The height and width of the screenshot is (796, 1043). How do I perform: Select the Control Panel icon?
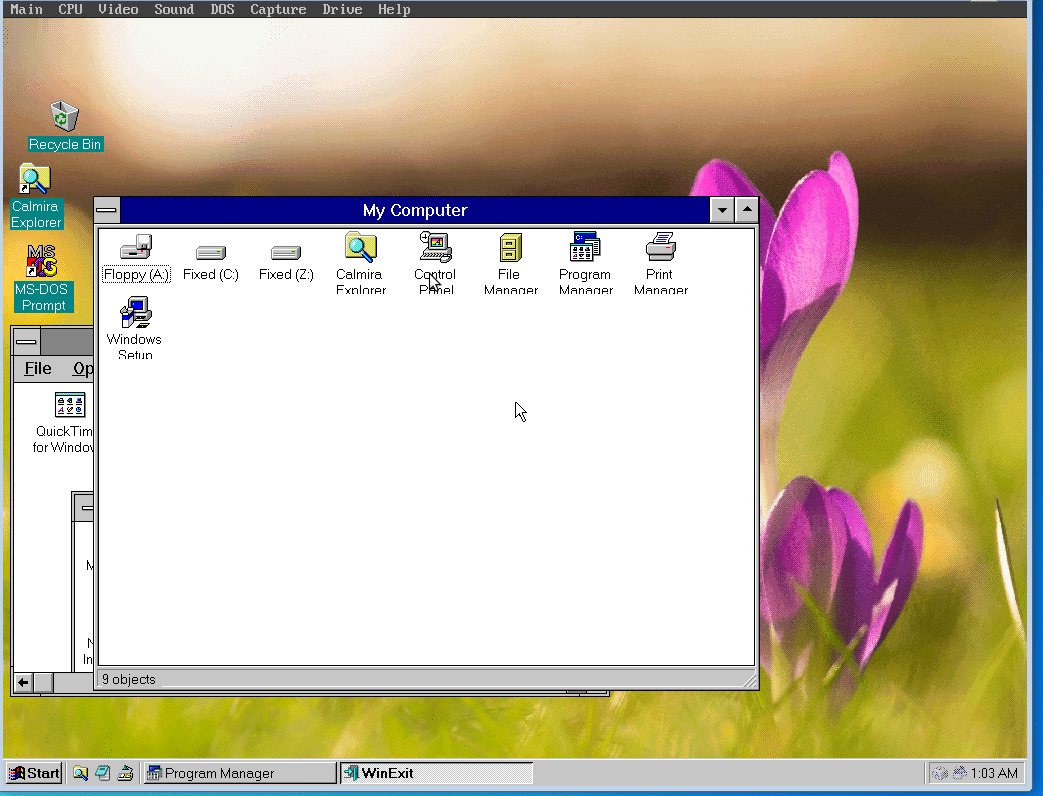coord(436,247)
